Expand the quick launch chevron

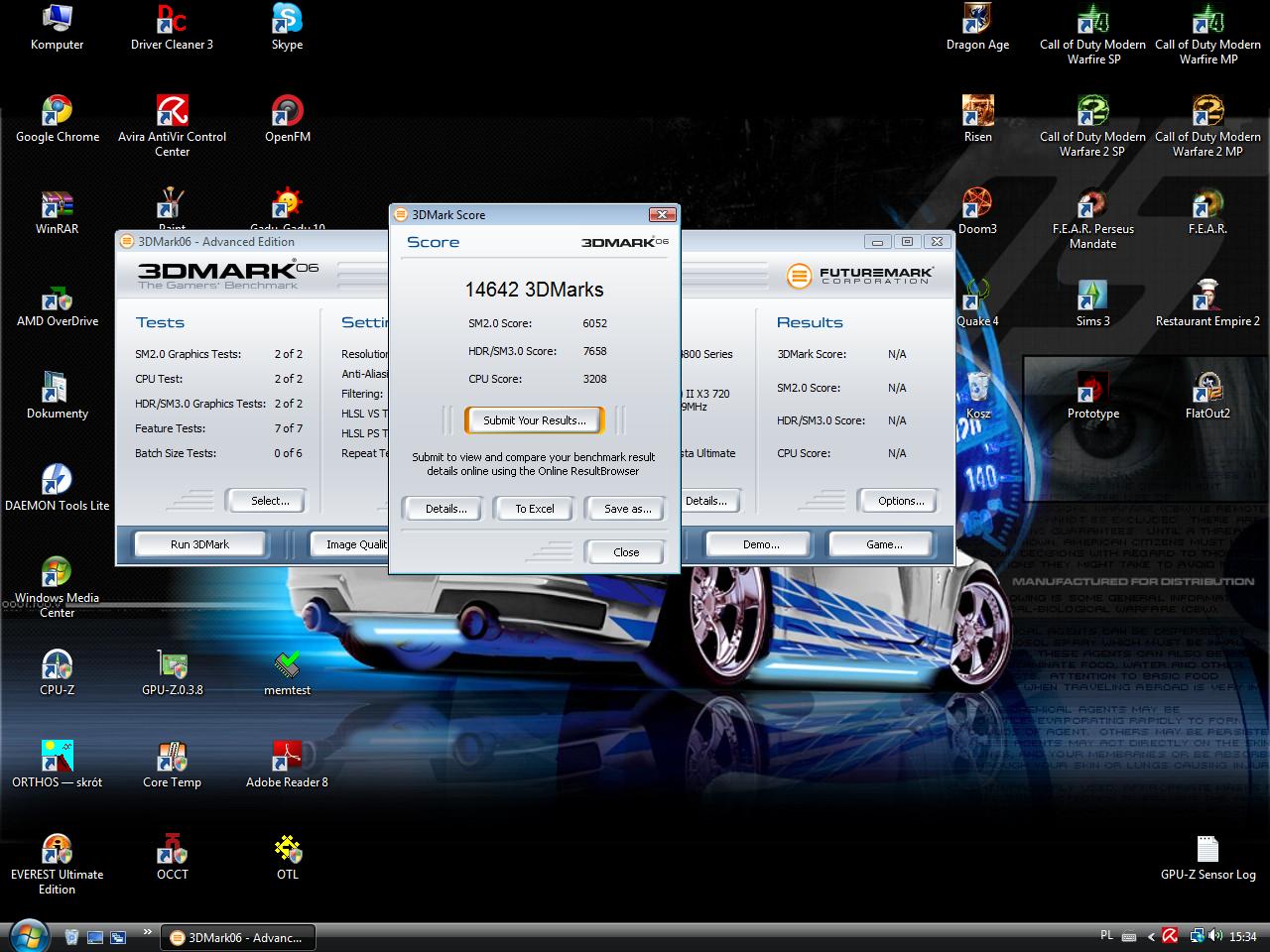[147, 932]
